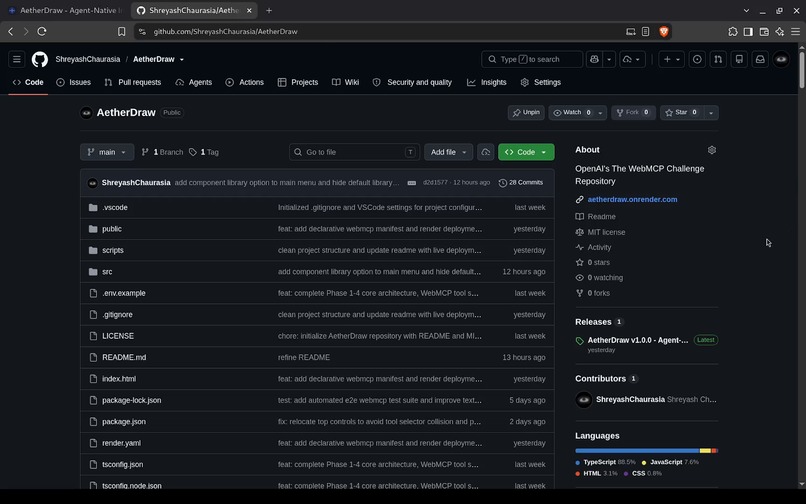Go back to previous page
806x504 pixels.
(x=10, y=31)
